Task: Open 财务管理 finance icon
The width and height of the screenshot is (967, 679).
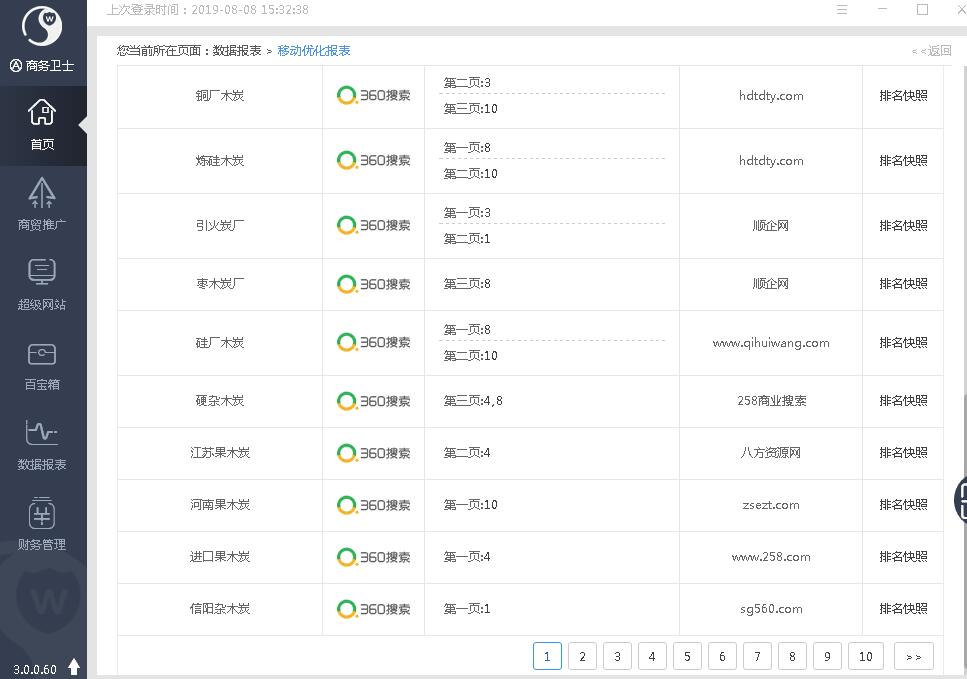Action: point(42,514)
